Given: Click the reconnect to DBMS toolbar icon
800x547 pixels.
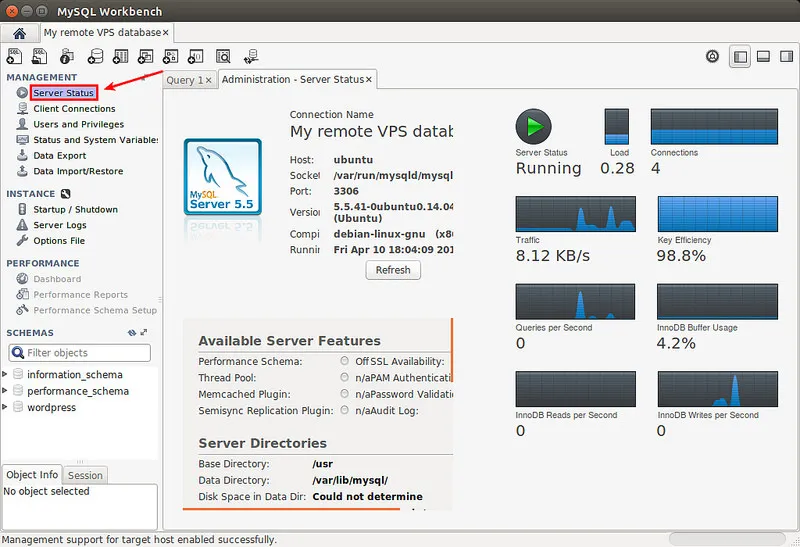Looking at the screenshot, I should pos(250,56).
